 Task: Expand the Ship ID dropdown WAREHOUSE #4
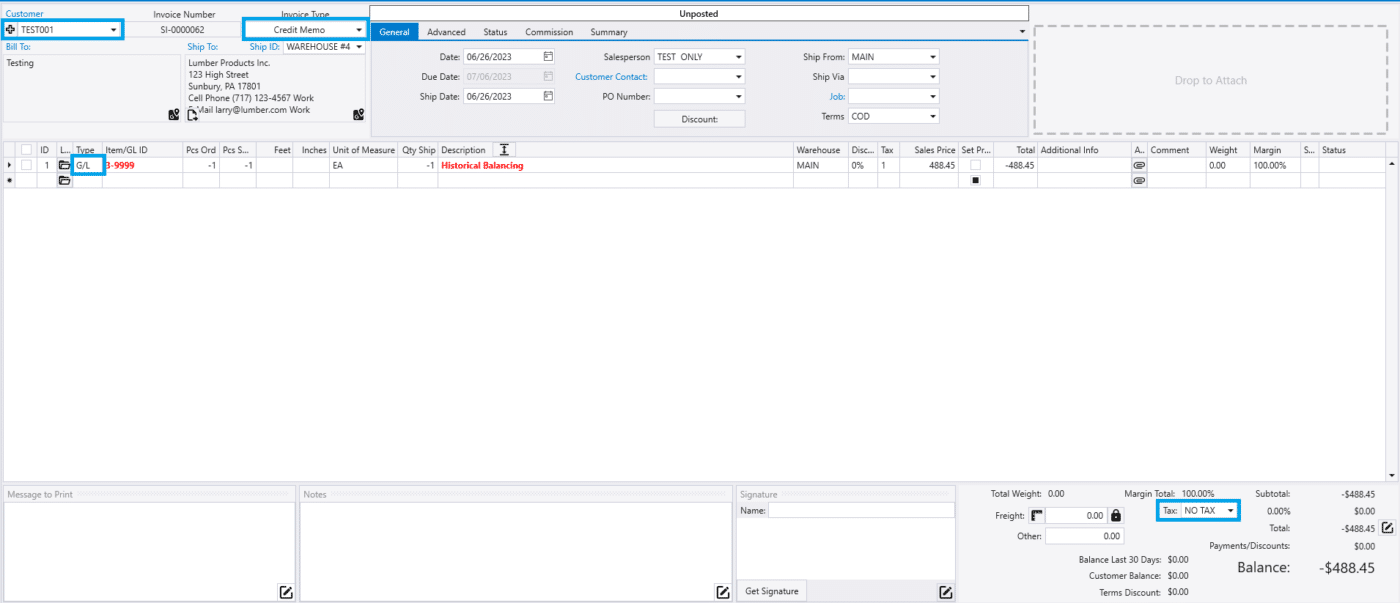(x=359, y=46)
